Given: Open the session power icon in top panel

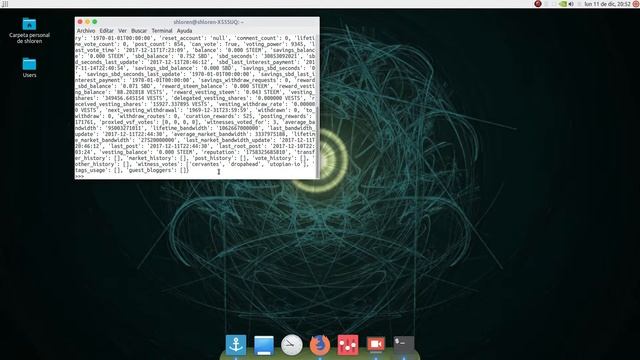Looking at the screenshot, I should point(636,4).
